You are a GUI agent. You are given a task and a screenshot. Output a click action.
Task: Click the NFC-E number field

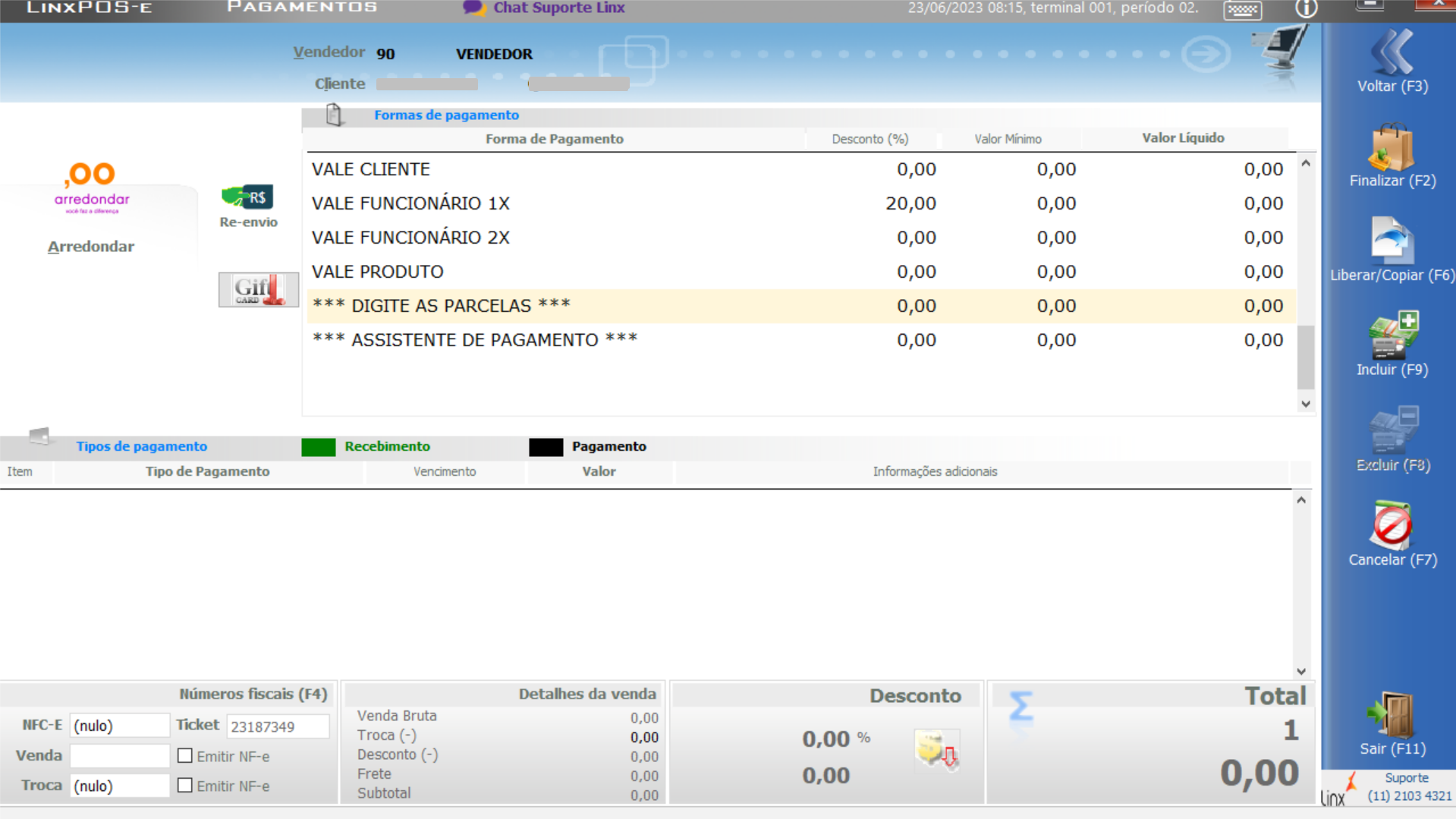click(119, 726)
